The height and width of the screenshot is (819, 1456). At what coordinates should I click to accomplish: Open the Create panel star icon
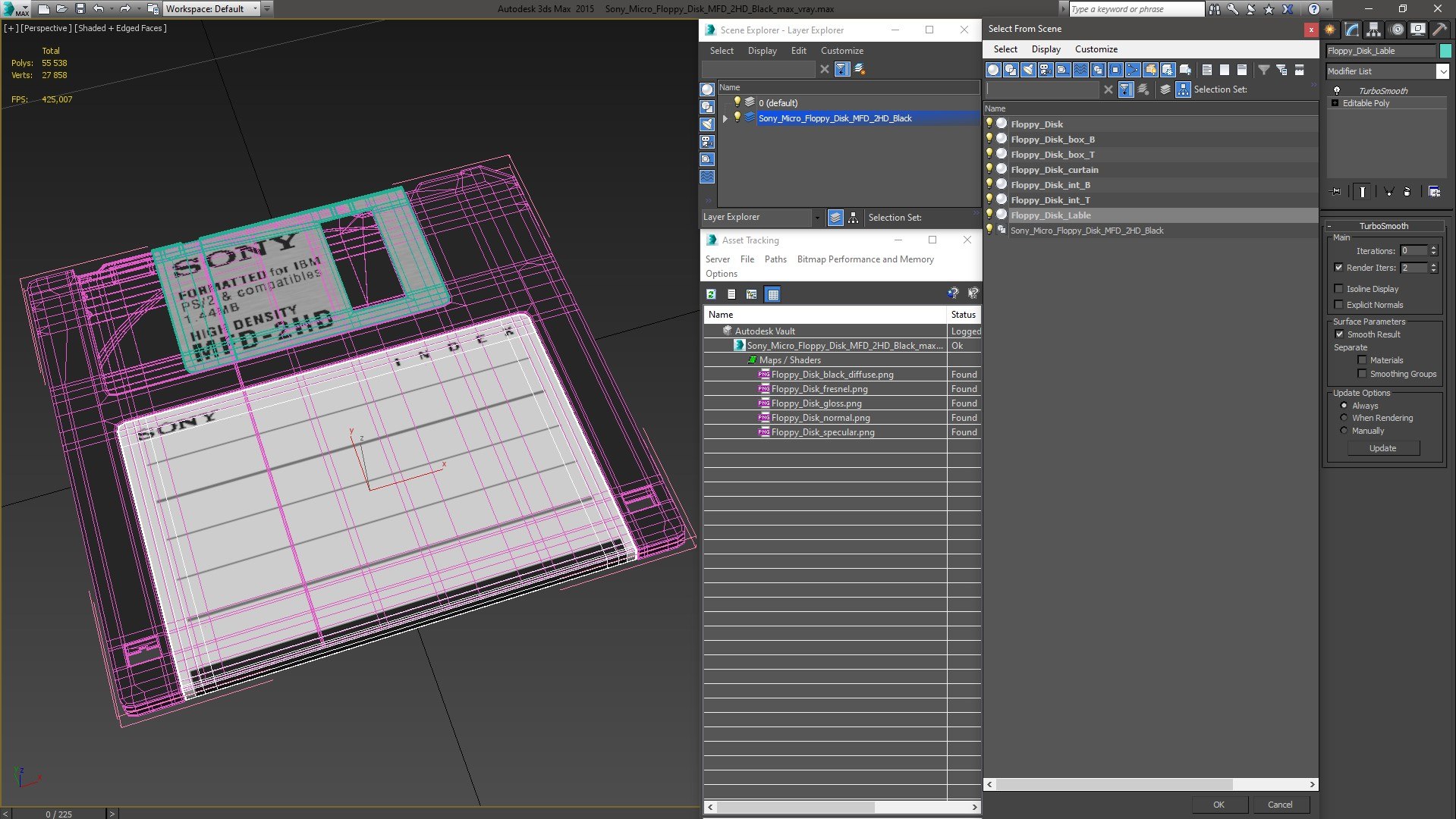pos(1330,30)
